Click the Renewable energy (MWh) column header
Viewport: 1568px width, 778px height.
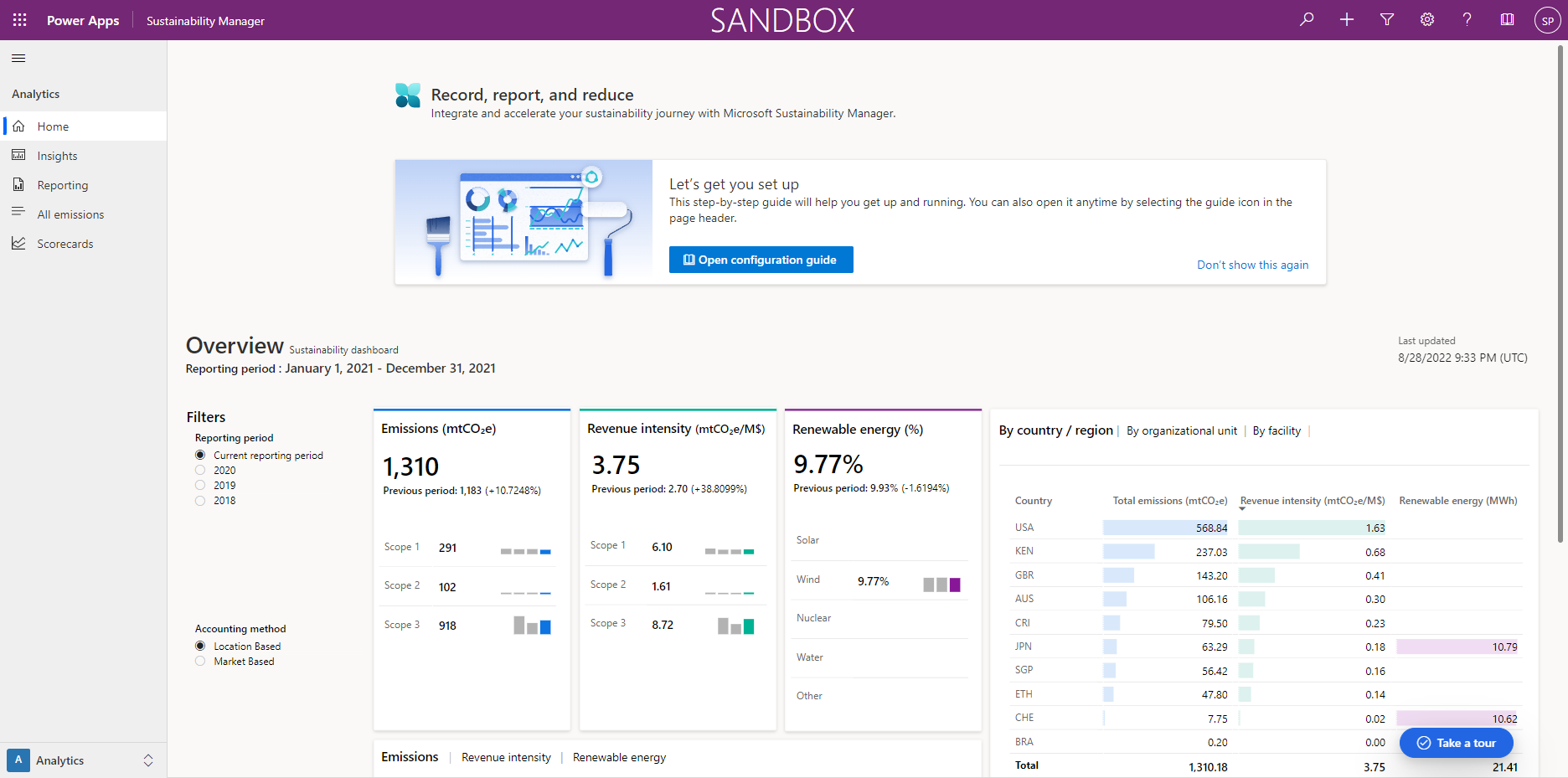[1457, 501]
